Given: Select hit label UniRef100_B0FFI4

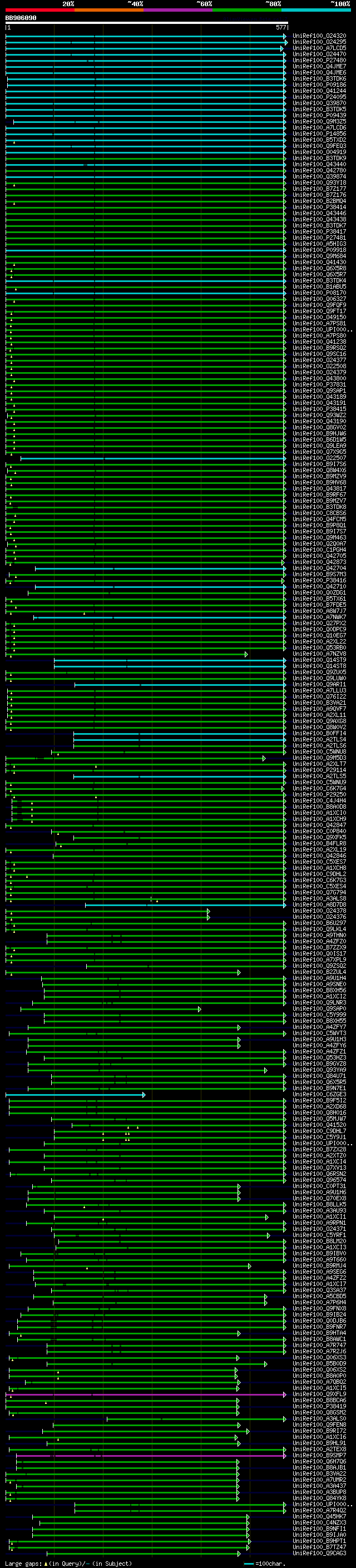Looking at the screenshot, I should pos(319,734).
